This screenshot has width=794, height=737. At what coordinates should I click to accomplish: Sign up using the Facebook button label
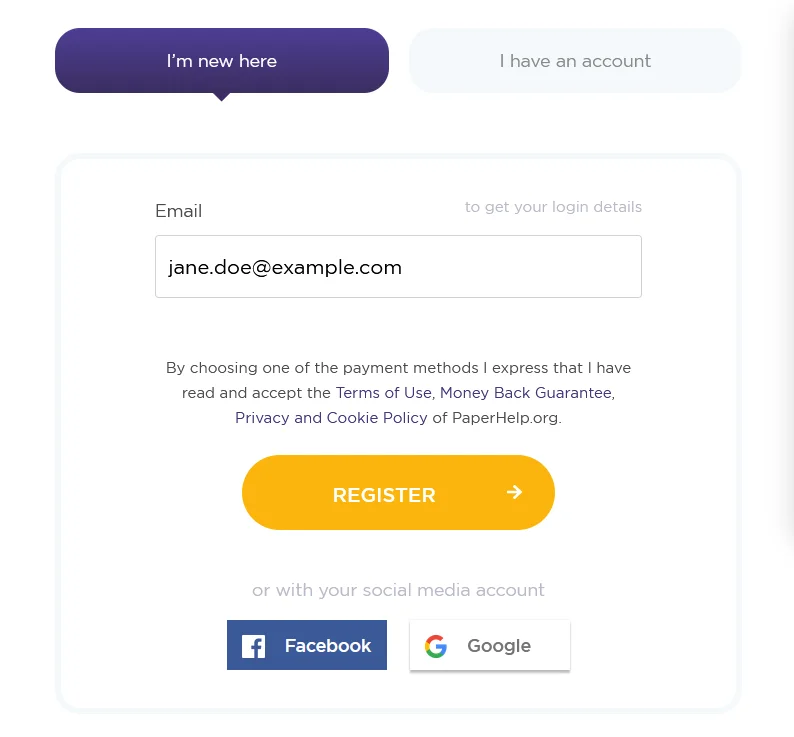[x=327, y=646]
